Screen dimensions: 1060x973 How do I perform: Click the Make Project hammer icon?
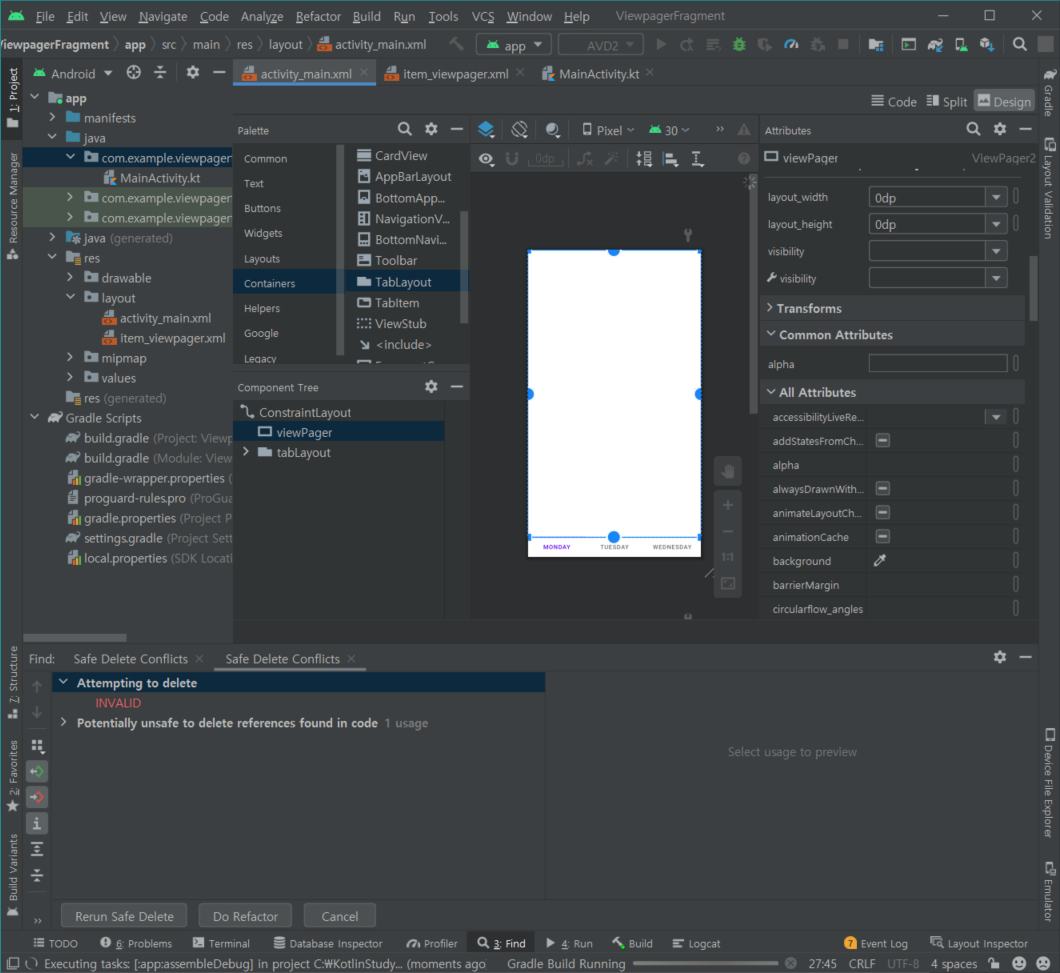coord(457,45)
